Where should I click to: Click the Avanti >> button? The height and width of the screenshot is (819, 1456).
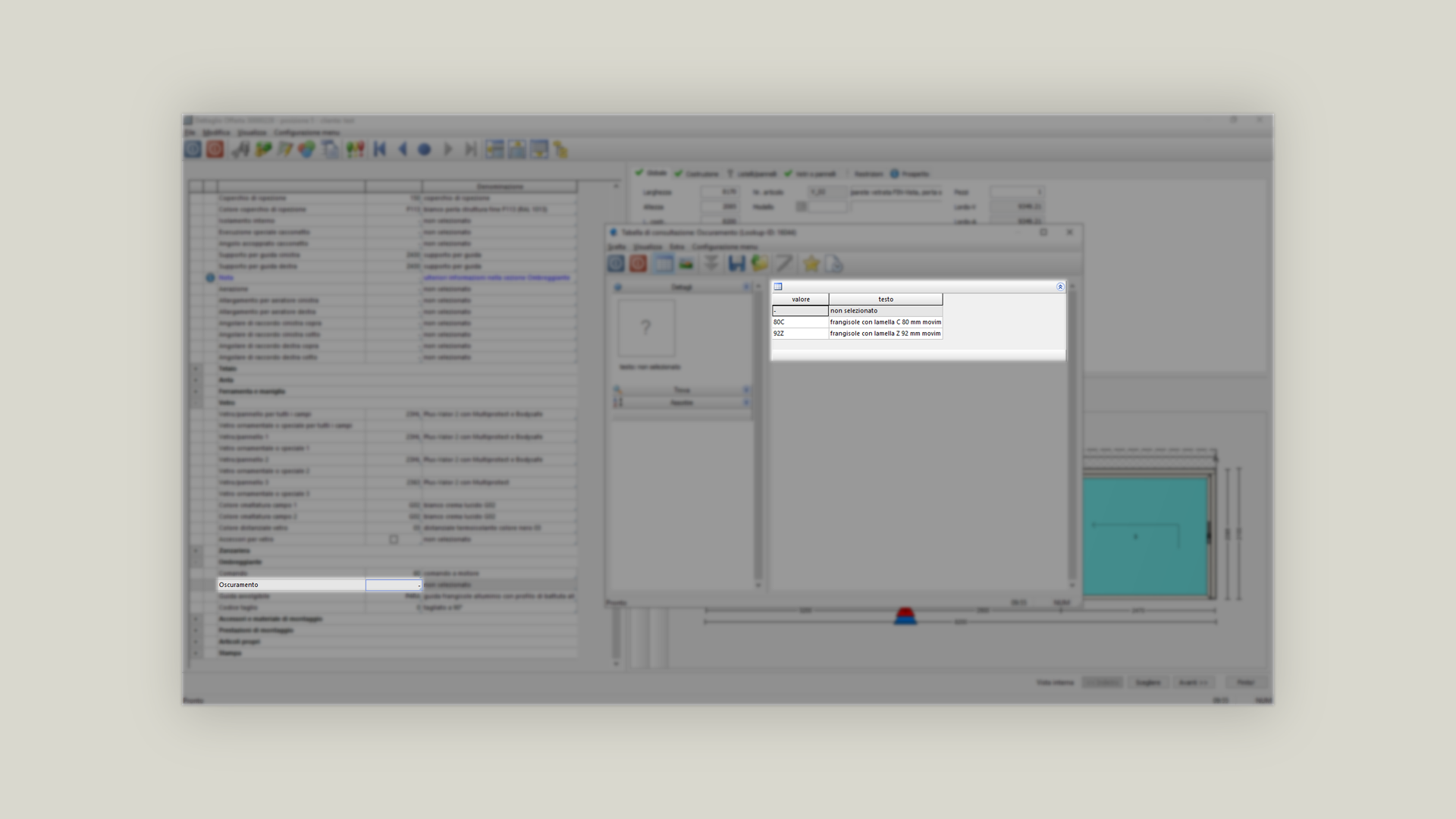(1192, 682)
